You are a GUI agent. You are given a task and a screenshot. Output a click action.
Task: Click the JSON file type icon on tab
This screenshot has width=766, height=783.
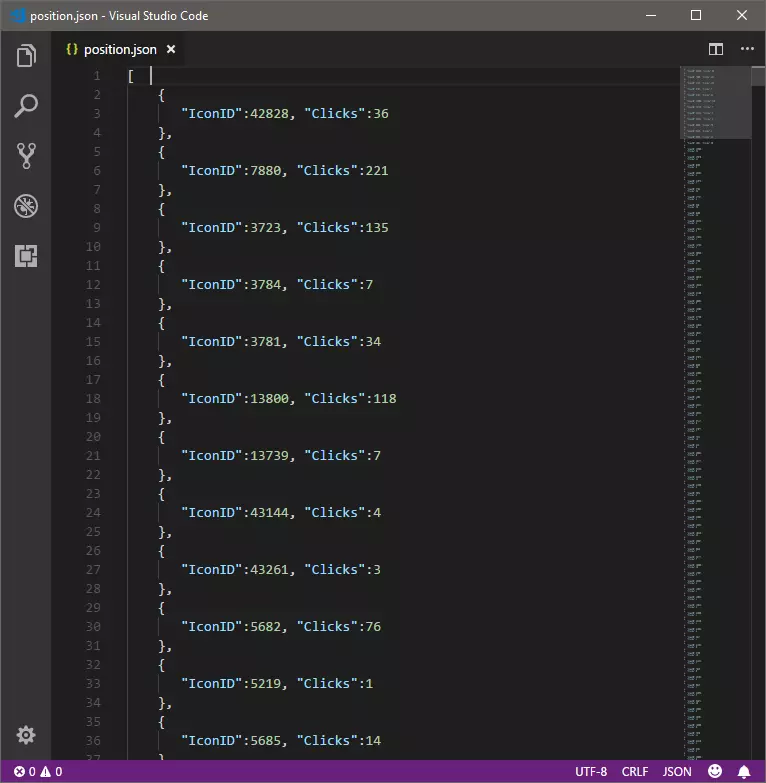pyautogui.click(x=72, y=49)
